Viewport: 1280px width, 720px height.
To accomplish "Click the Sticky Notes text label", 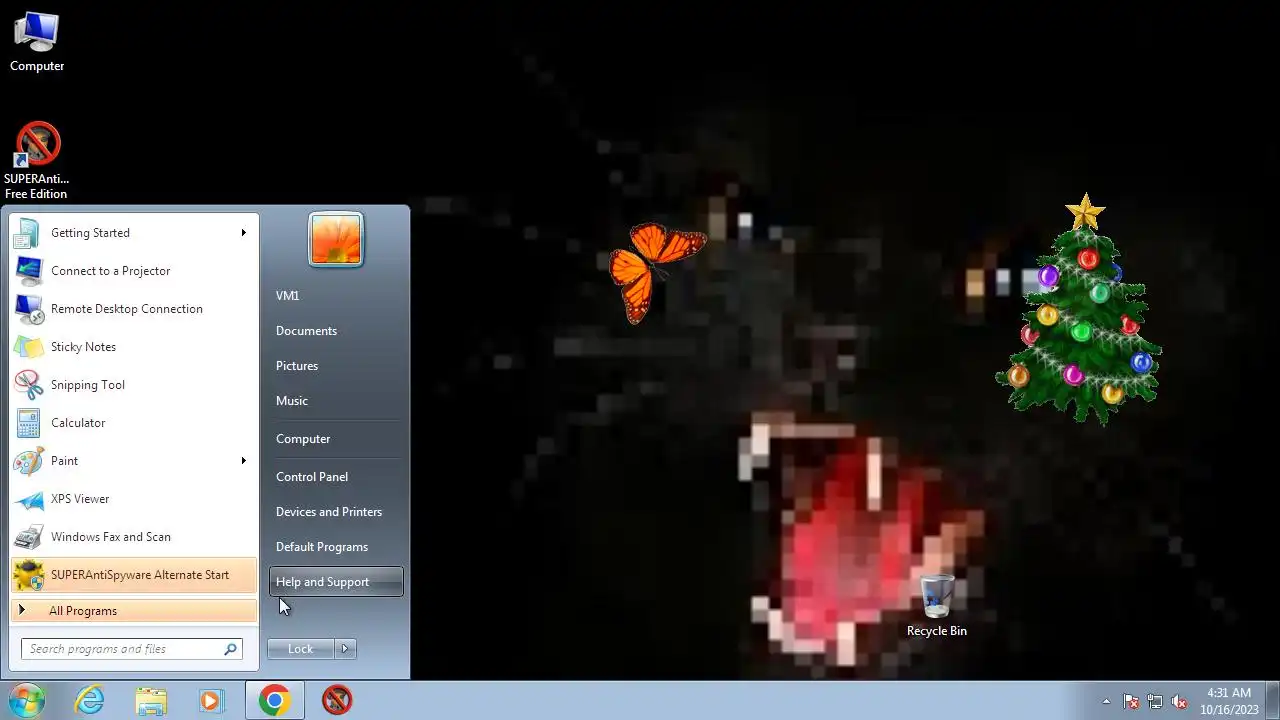I will click(x=83, y=347).
